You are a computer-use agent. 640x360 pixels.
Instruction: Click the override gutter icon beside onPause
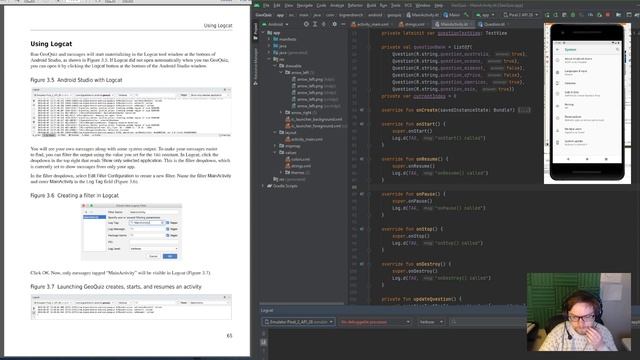pos(362,194)
